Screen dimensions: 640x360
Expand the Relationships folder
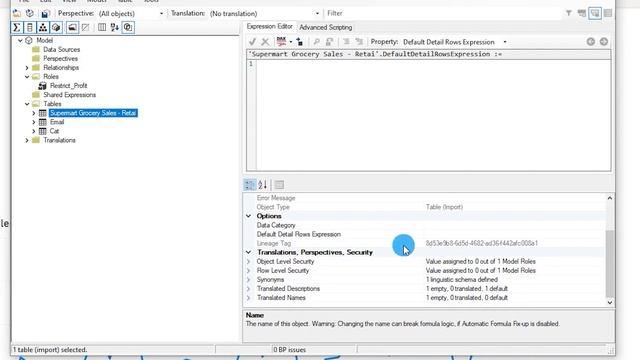pos(27,68)
